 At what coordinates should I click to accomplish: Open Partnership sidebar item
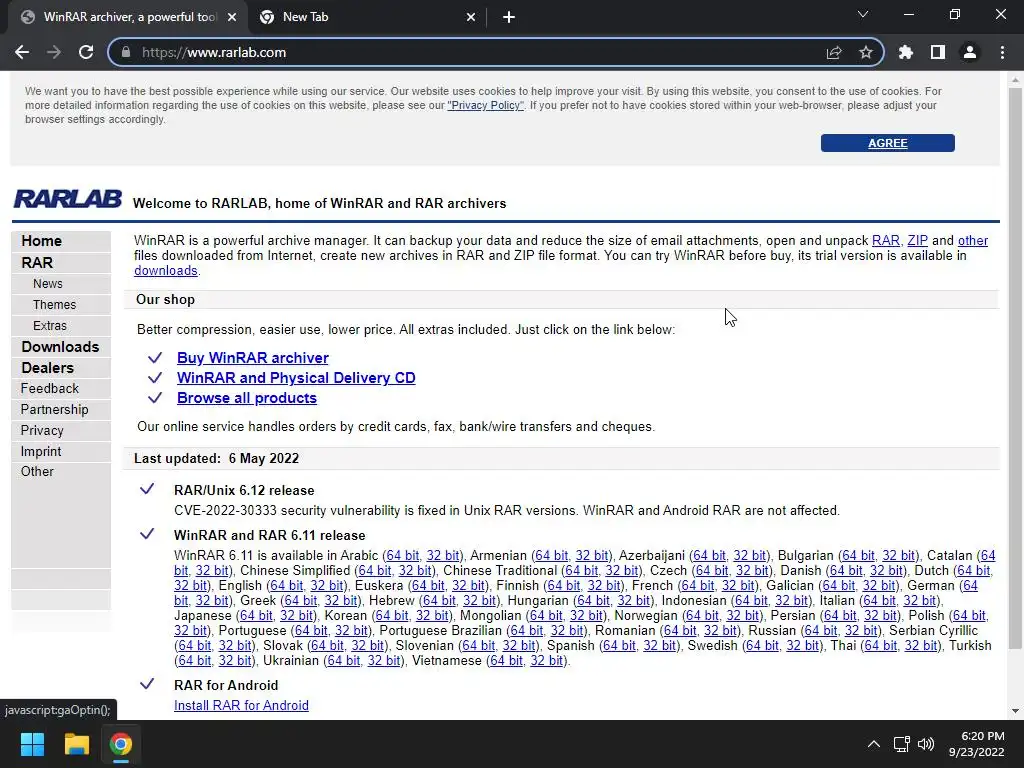click(x=54, y=409)
